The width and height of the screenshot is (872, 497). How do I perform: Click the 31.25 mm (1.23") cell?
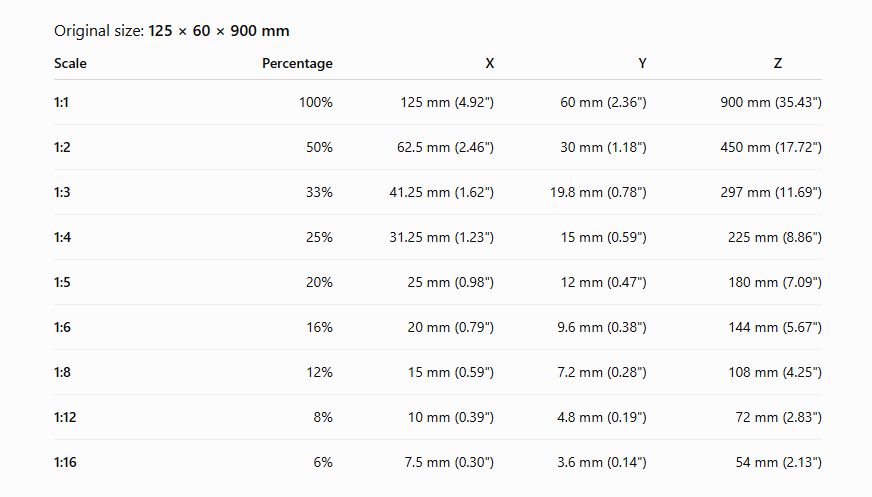click(442, 237)
